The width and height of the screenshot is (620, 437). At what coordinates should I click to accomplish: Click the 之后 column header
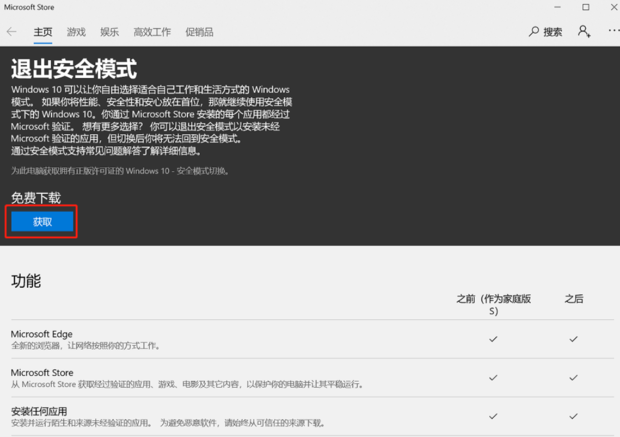(x=574, y=299)
